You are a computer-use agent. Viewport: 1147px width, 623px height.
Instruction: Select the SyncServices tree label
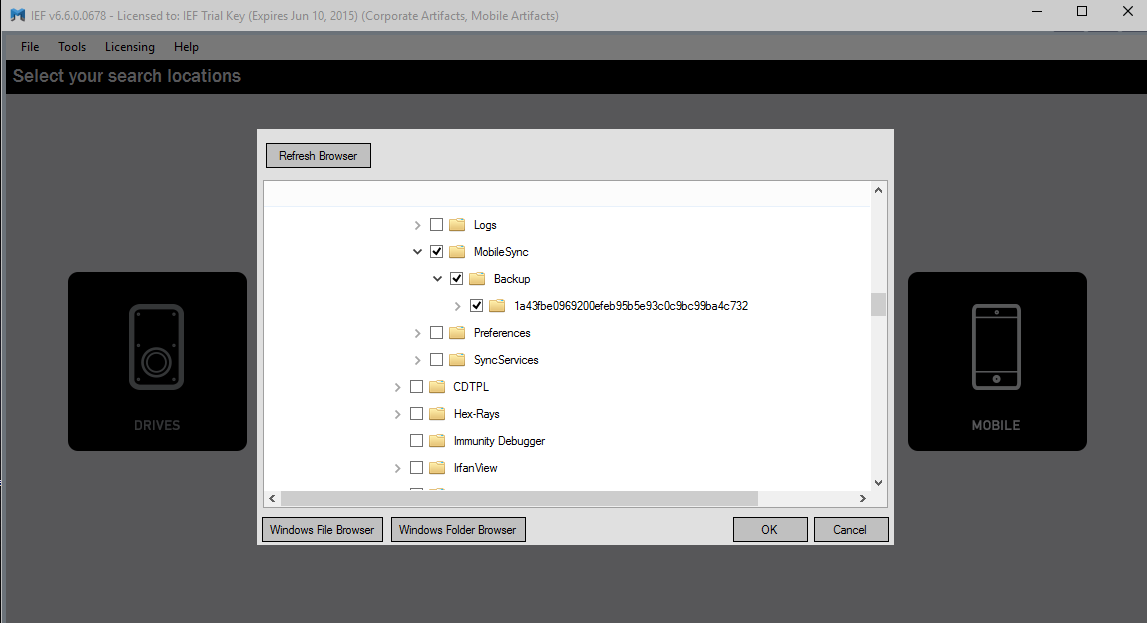[x=506, y=360]
